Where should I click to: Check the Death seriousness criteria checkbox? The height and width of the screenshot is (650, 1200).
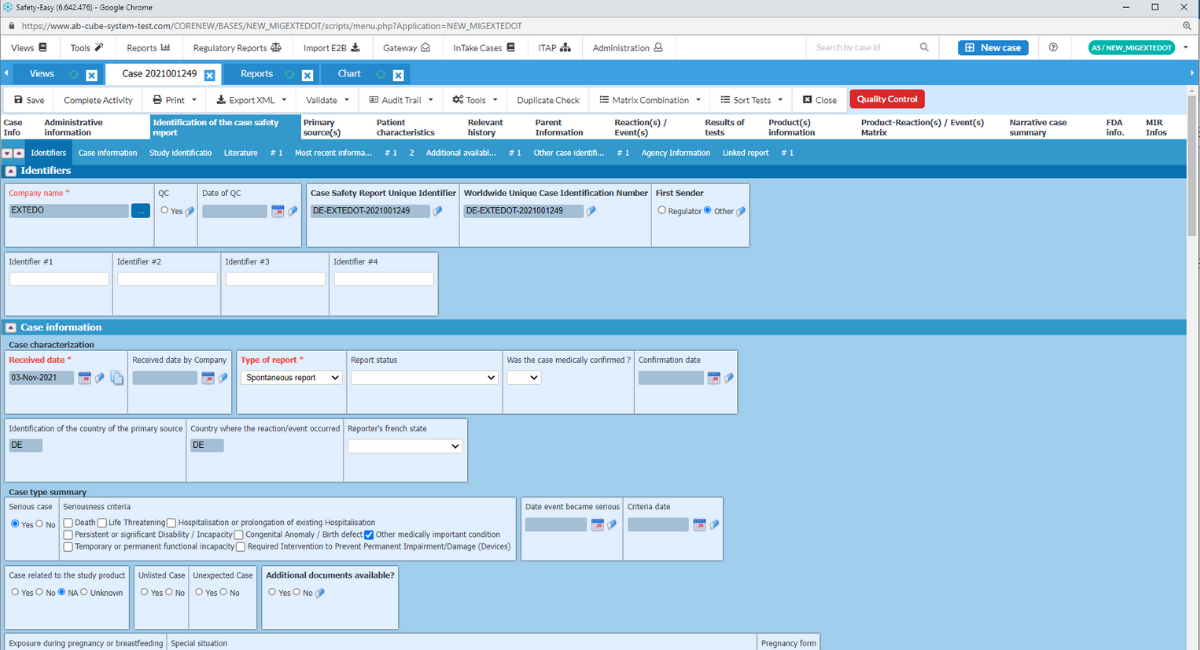pyautogui.click(x=69, y=522)
